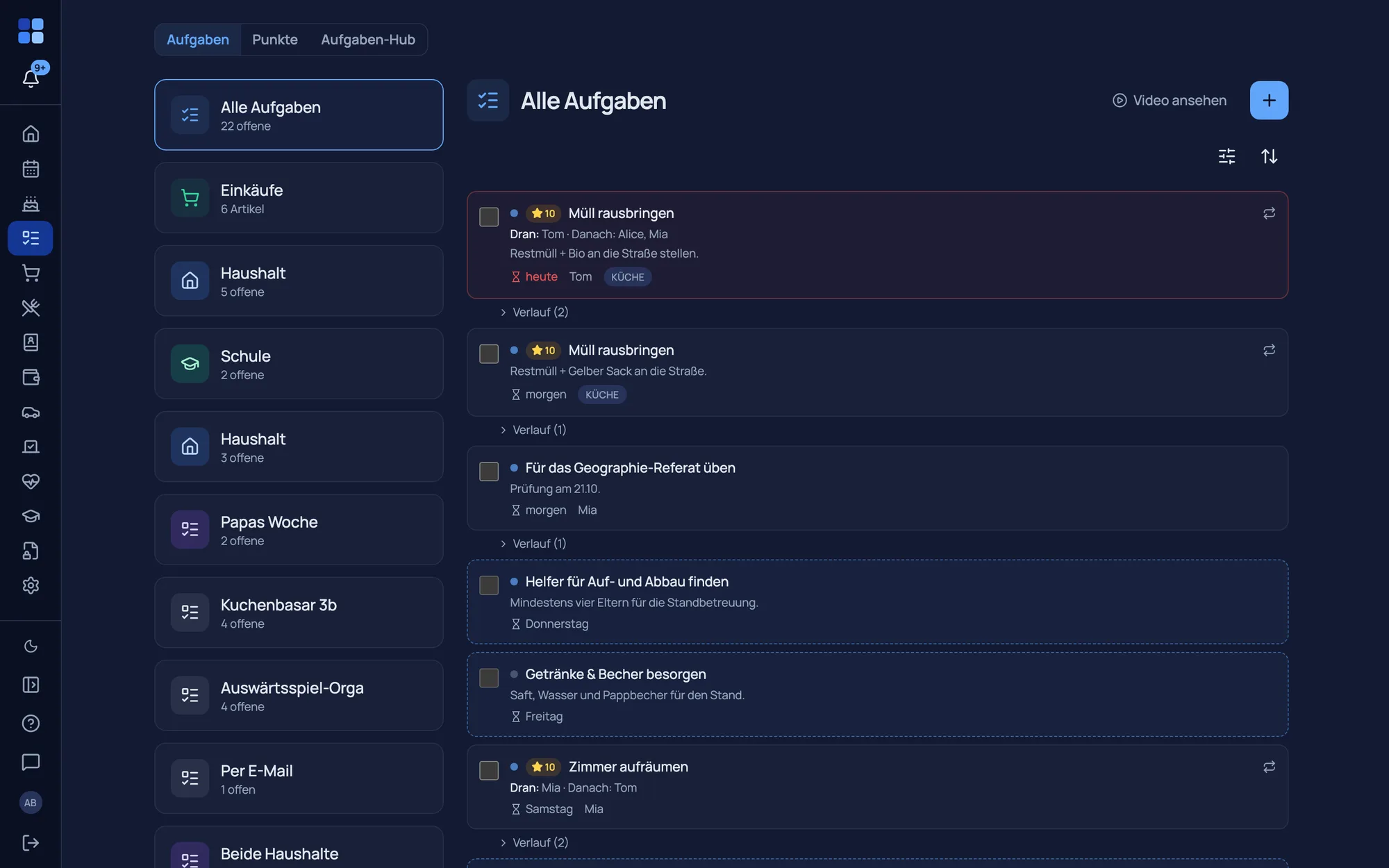Open the birthday cake icon in sidebar

tap(31, 203)
